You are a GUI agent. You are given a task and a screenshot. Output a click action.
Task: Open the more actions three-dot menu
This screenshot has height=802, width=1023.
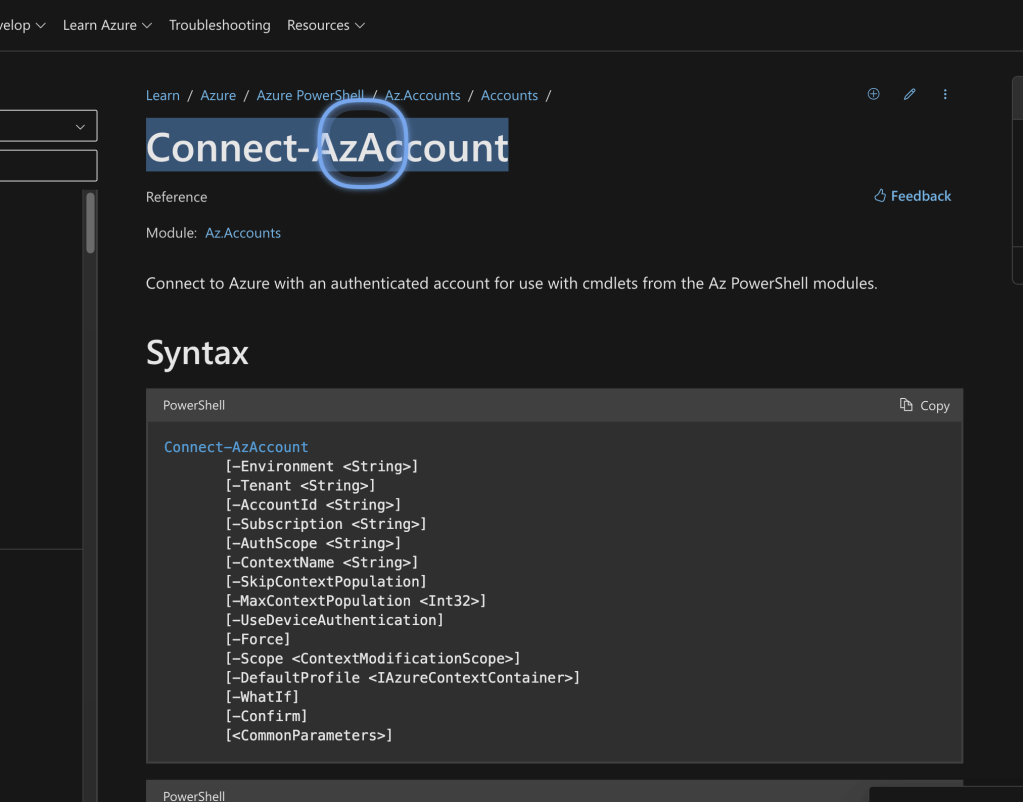(945, 95)
